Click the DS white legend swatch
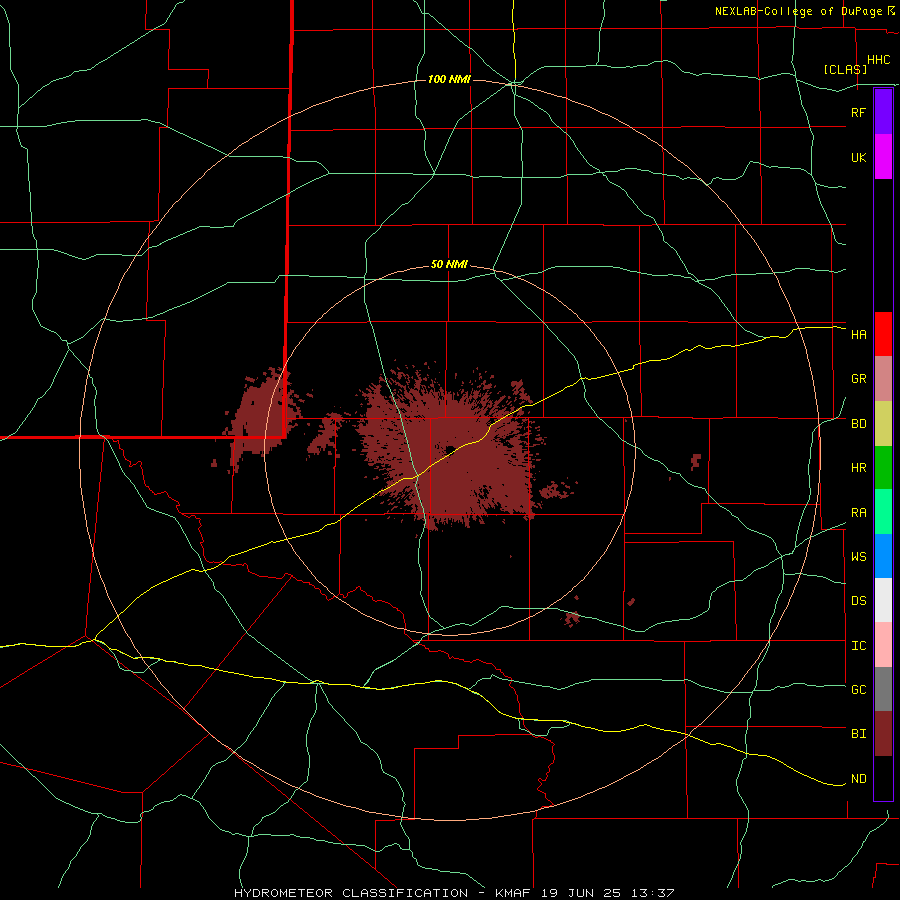 883,600
